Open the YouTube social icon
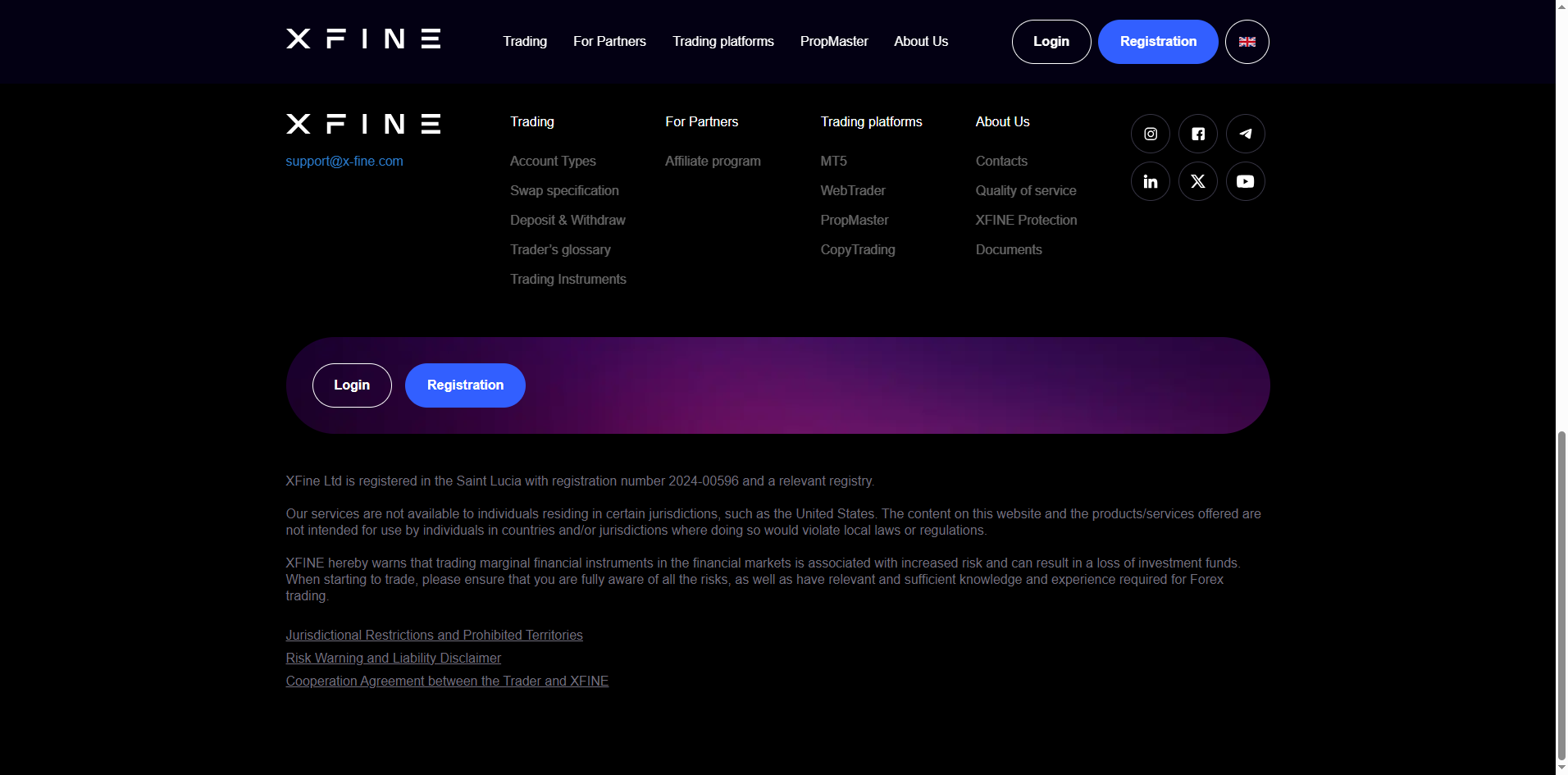Screen dimensions: 1568x775 (1245, 181)
